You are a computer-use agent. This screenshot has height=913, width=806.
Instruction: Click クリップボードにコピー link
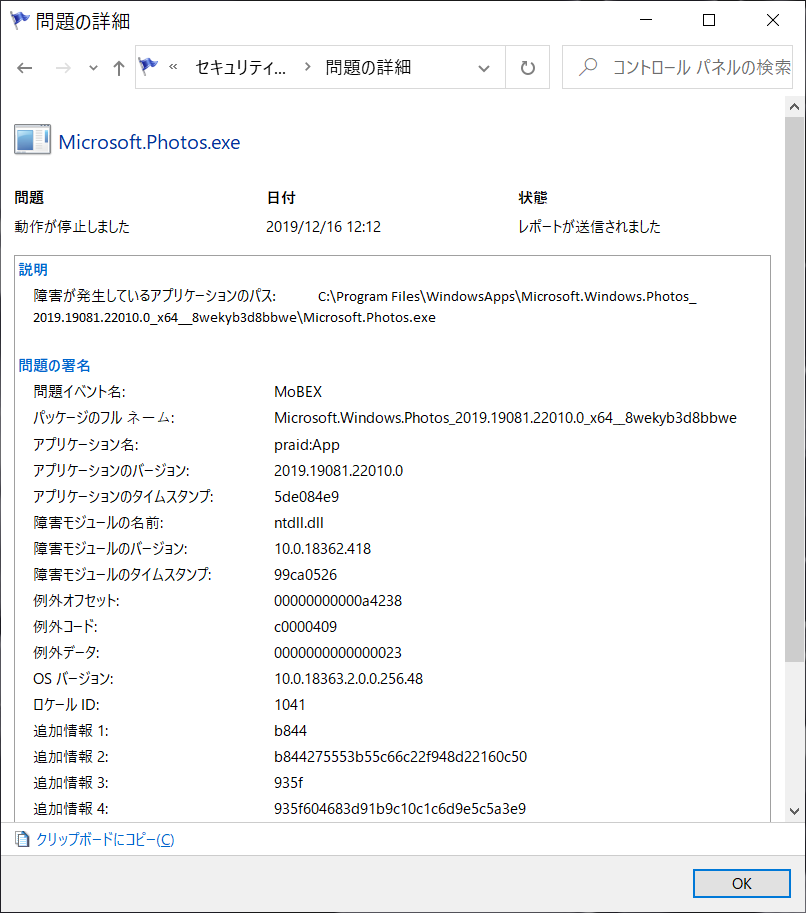point(105,839)
